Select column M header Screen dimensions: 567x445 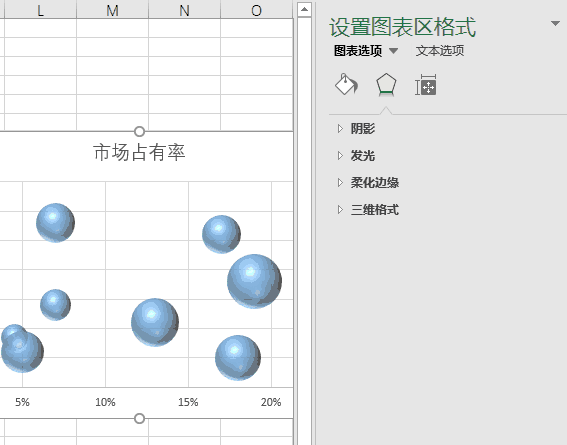(112, 10)
